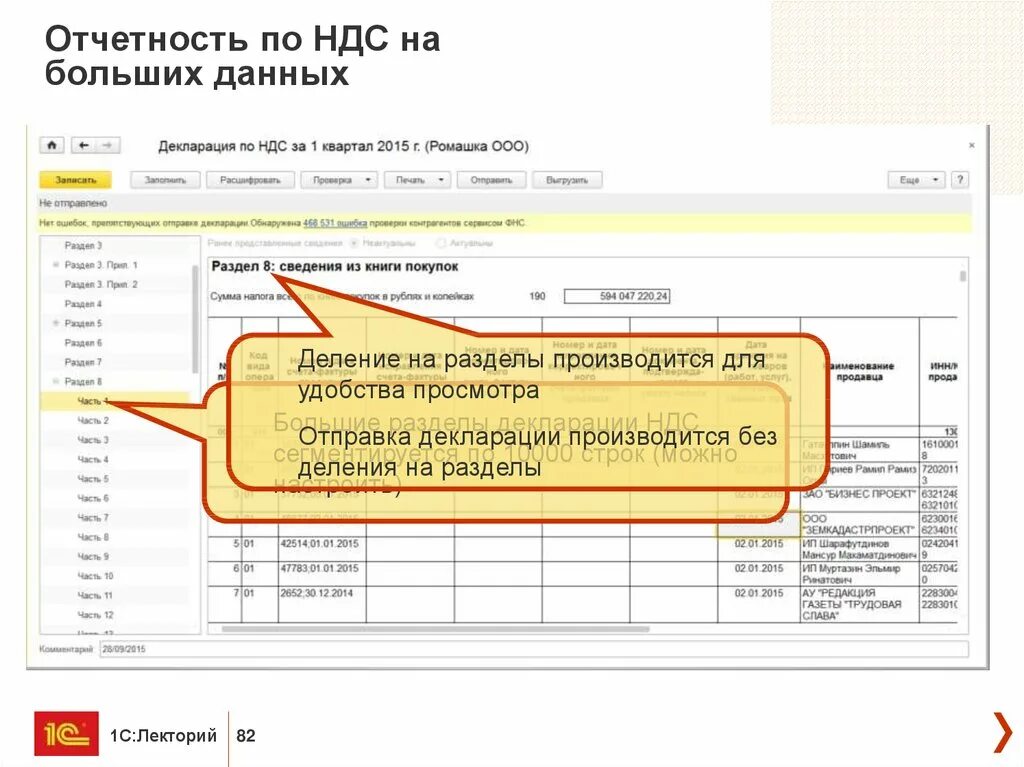The width and height of the screenshot is (1024, 767).
Task: Expand the Раздел 5 tree node
Action: point(56,323)
